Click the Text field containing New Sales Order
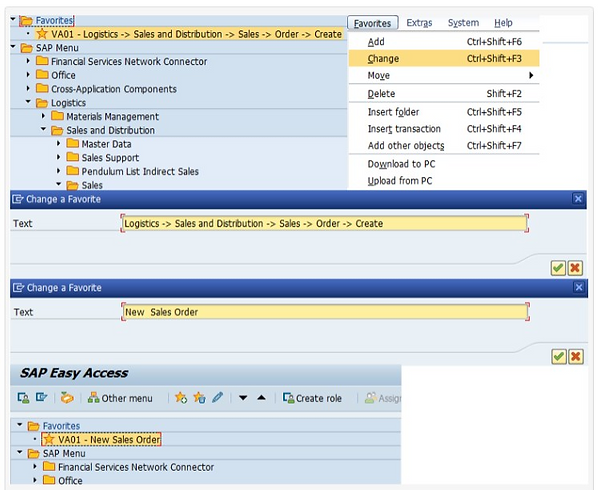The height and width of the screenshot is (490, 600). pyautogui.click(x=325, y=312)
